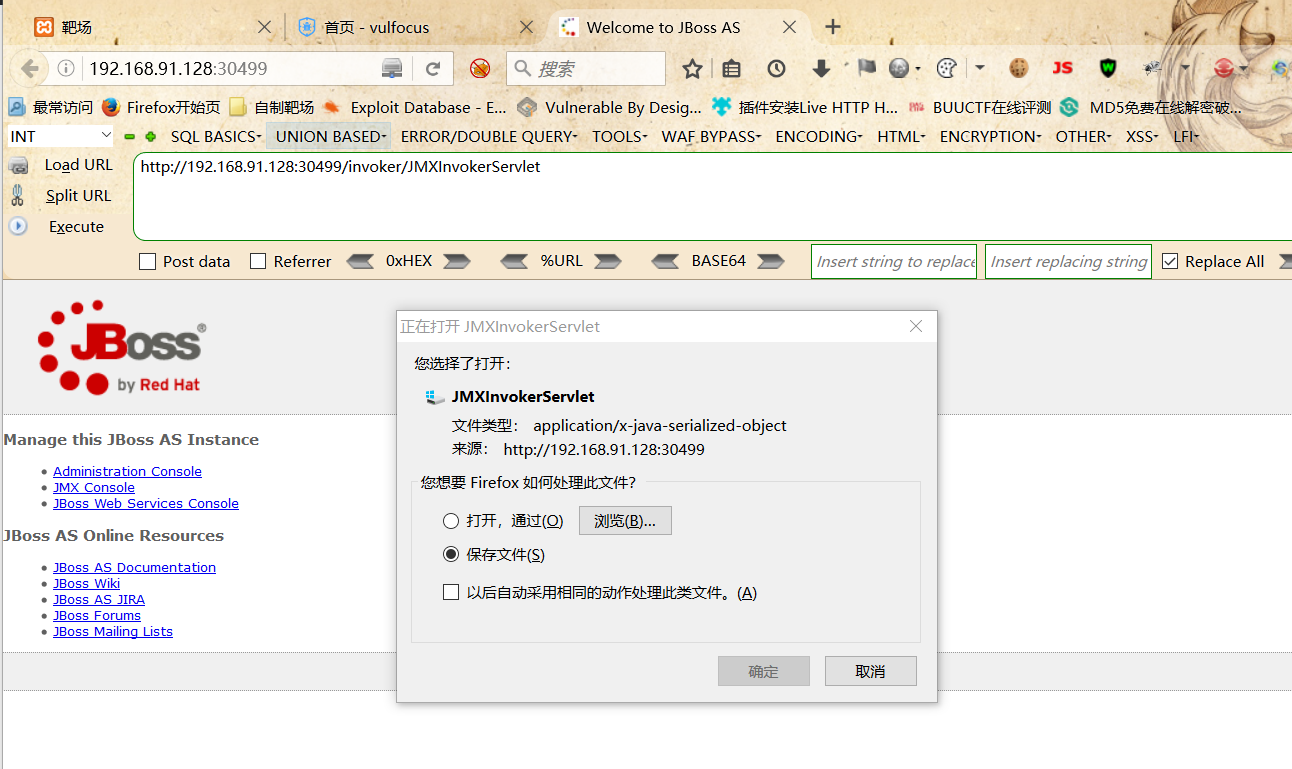Open the TOOLS dropdown menu

[x=620, y=137]
